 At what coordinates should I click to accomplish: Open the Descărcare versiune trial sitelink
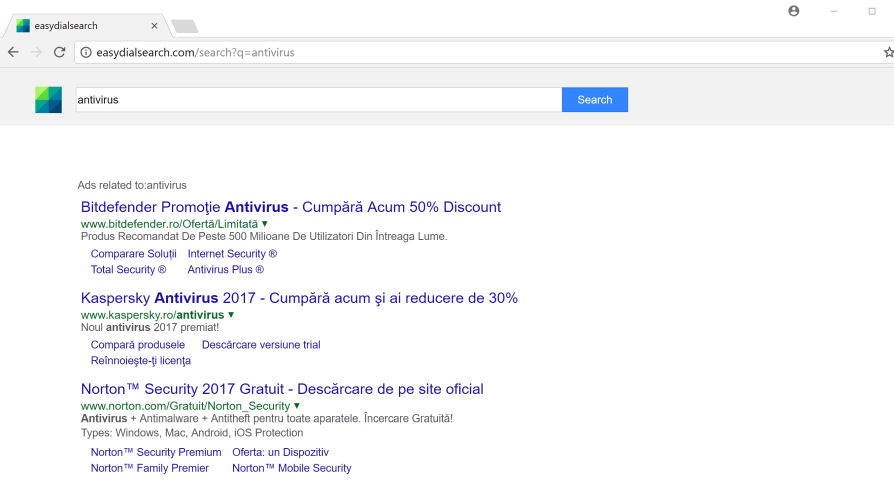tap(261, 345)
